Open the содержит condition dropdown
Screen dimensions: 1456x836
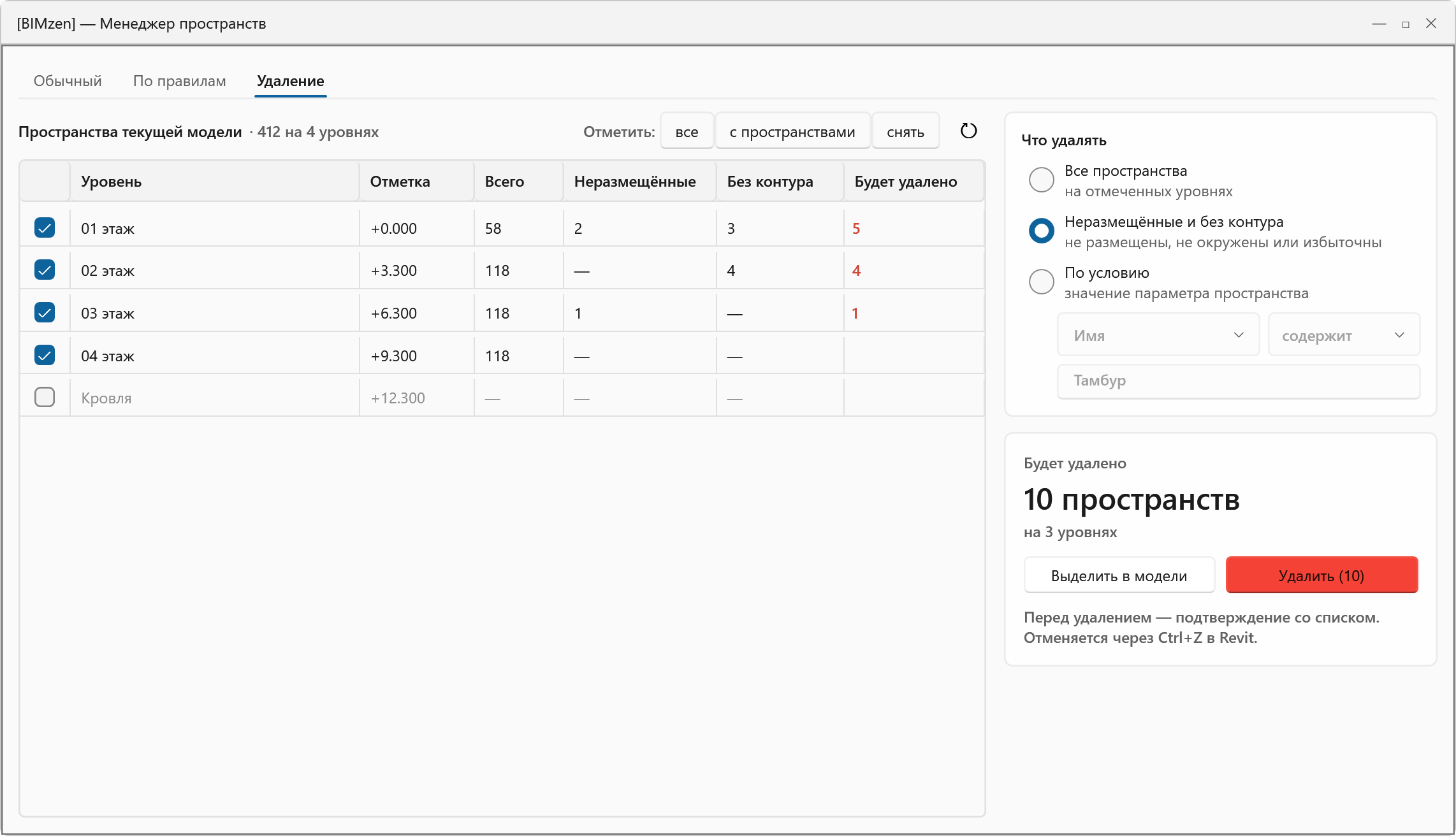click(1344, 335)
